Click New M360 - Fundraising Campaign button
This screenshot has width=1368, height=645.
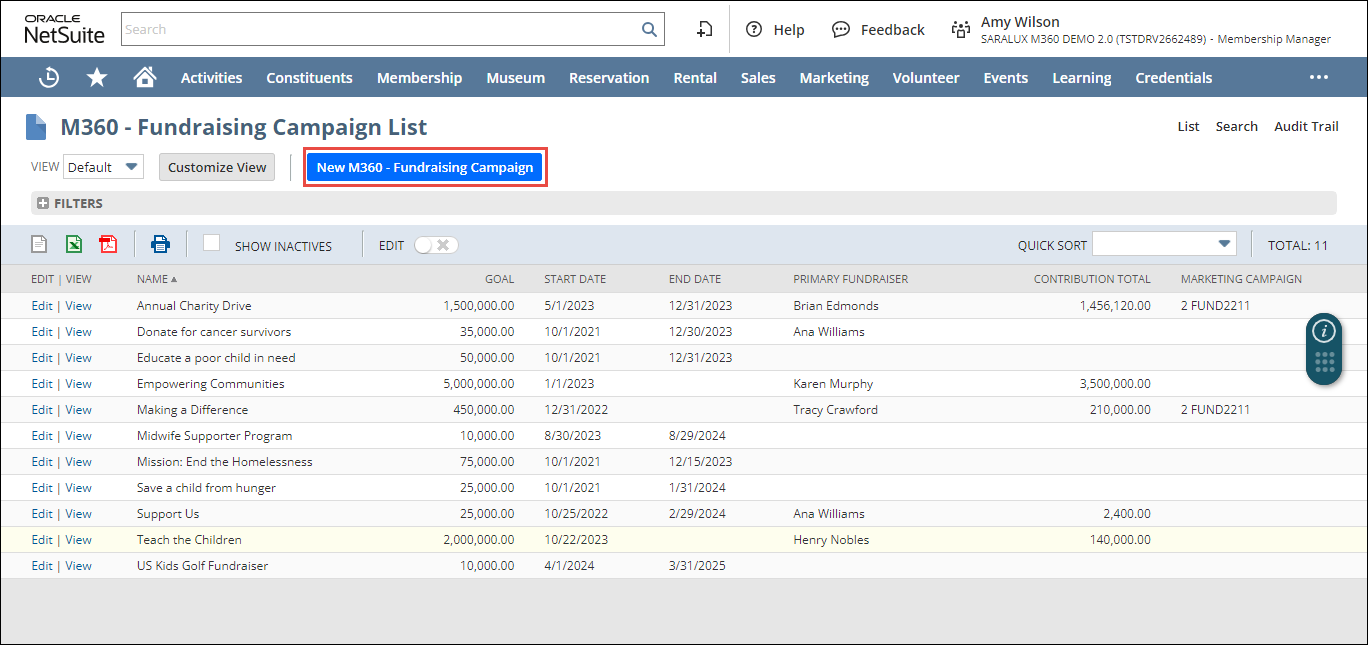click(425, 167)
